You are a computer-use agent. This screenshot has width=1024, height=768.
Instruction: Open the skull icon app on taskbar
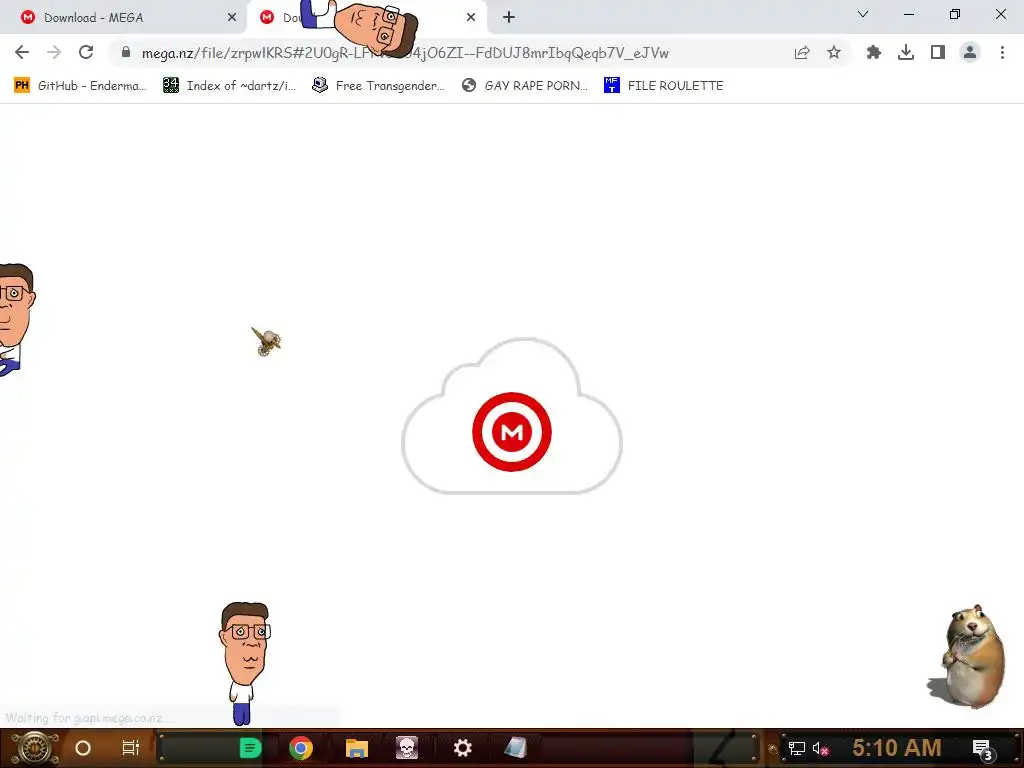406,748
